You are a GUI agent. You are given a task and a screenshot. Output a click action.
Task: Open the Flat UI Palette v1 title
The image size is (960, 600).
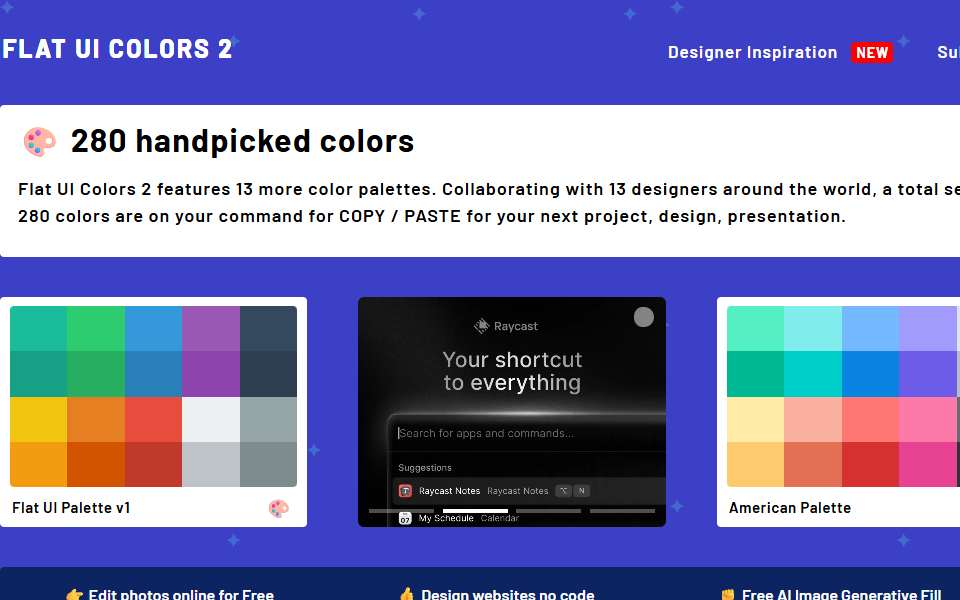(x=71, y=508)
